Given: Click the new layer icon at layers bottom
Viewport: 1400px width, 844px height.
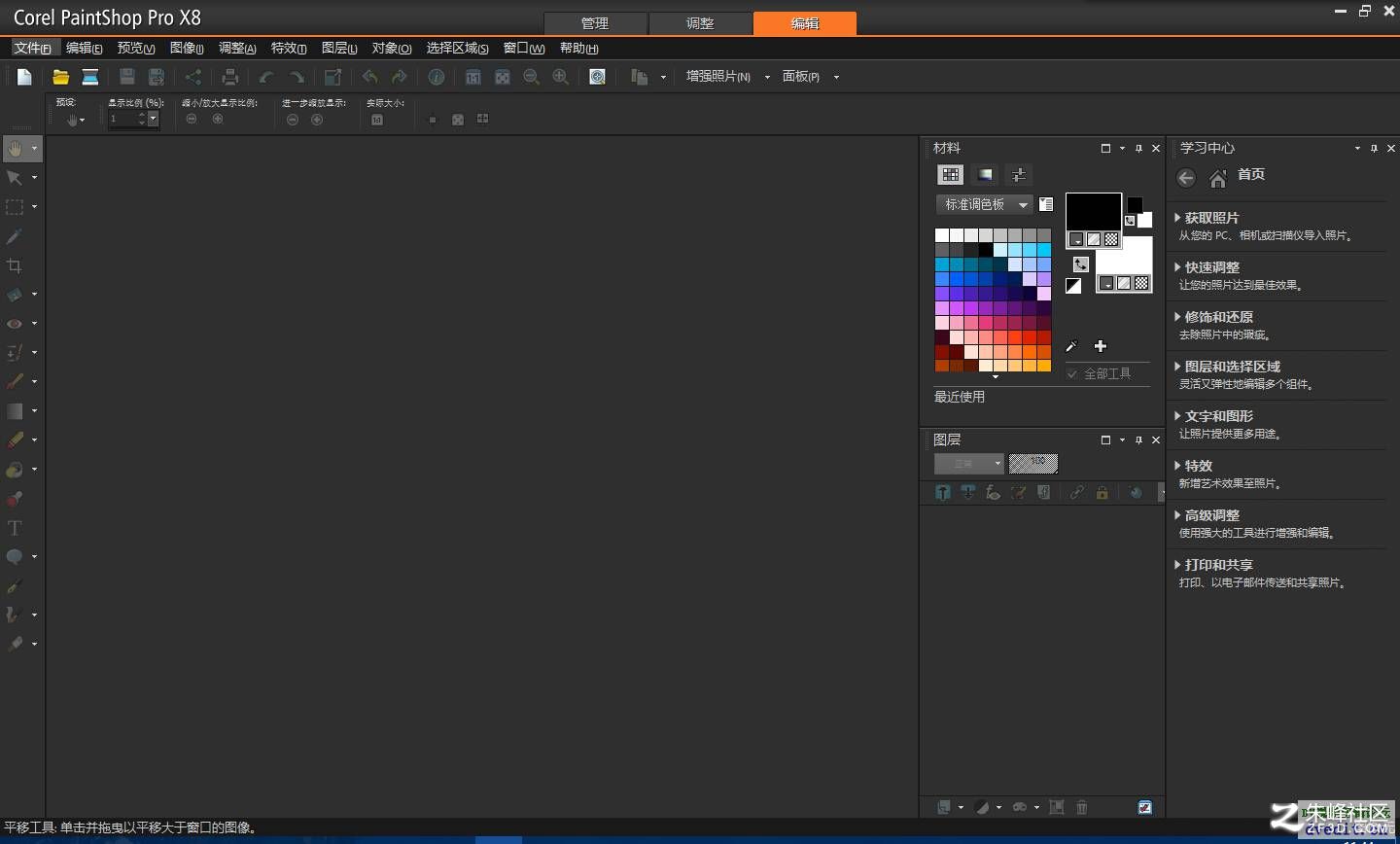Looking at the screenshot, I should coord(943,807).
